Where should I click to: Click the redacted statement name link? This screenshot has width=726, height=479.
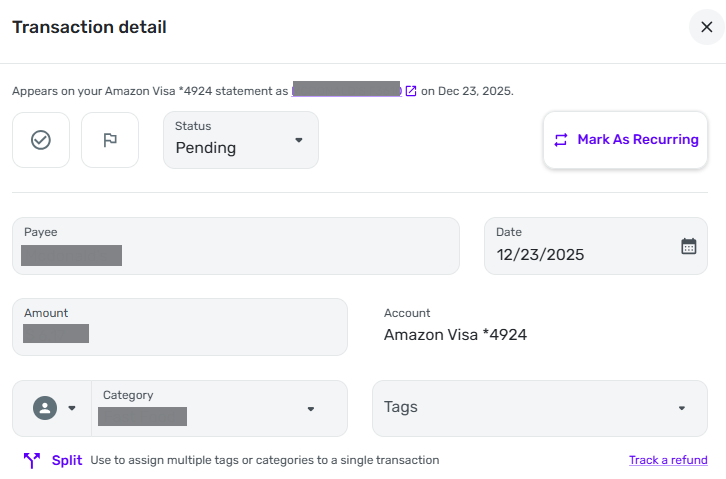pyautogui.click(x=346, y=90)
